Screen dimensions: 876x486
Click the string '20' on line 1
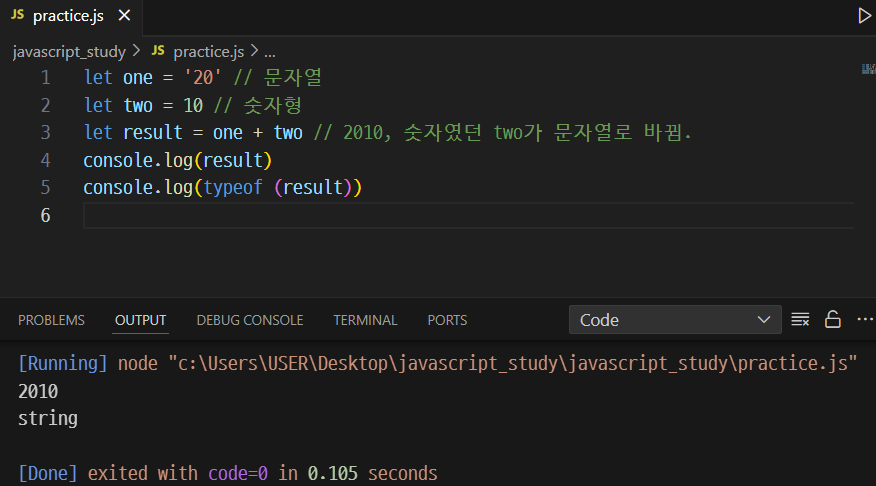(202, 78)
